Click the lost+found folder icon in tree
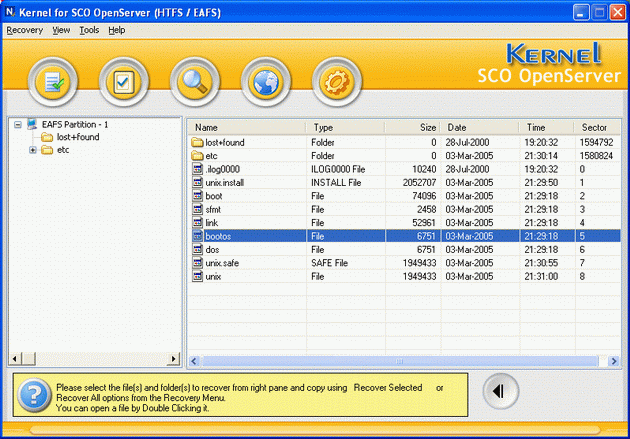Screen dimensions: 630x439 (x=47, y=137)
